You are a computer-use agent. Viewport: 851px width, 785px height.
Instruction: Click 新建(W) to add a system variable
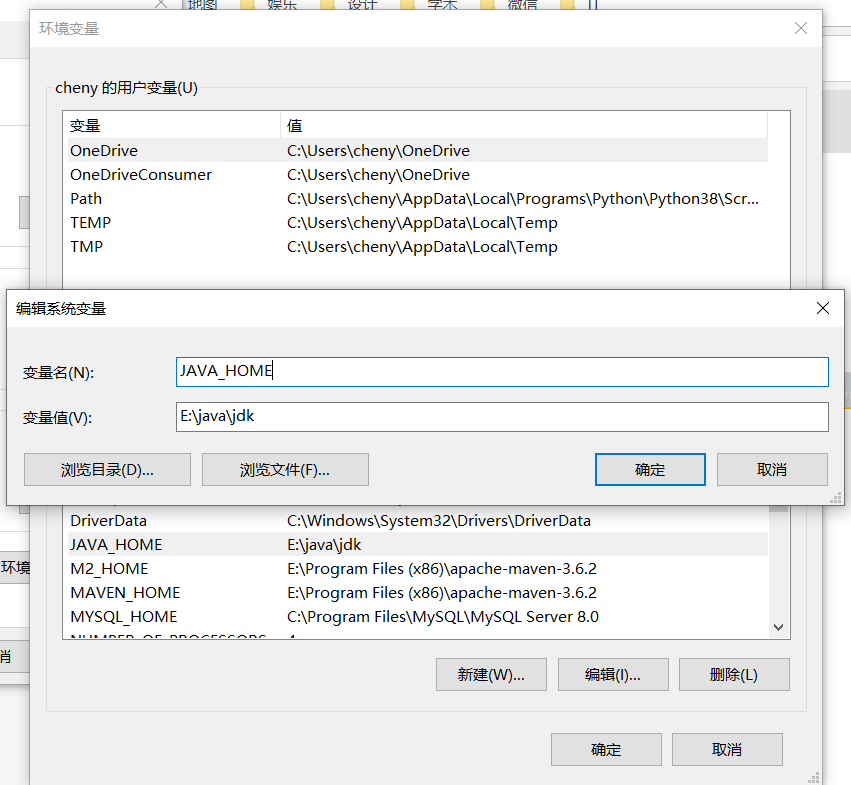coord(491,674)
